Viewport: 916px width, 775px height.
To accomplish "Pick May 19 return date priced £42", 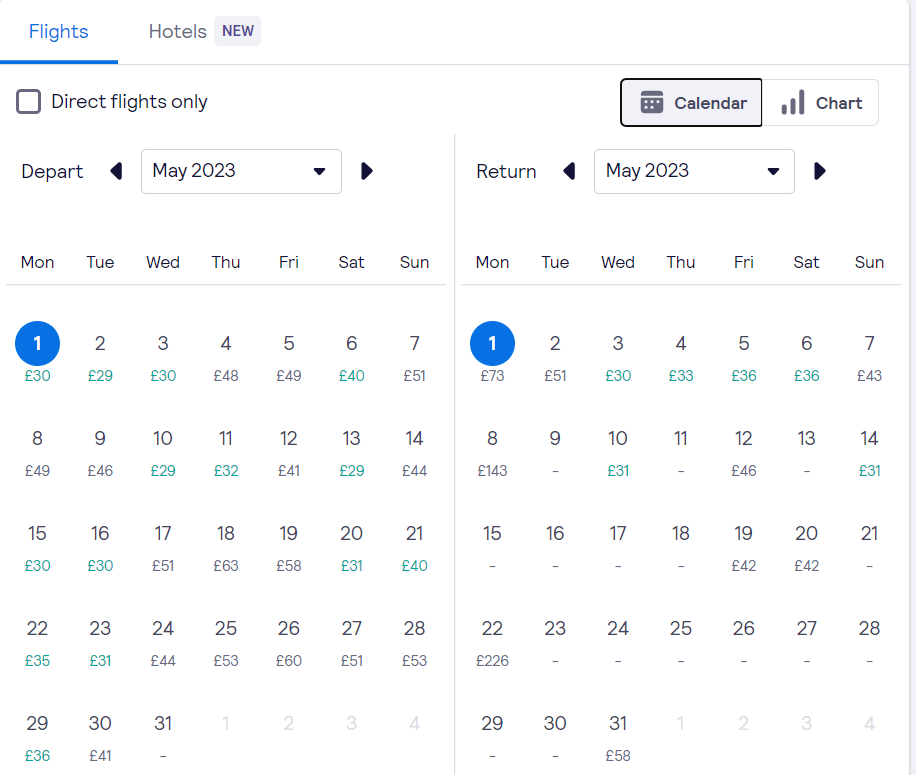I will pyautogui.click(x=743, y=547).
